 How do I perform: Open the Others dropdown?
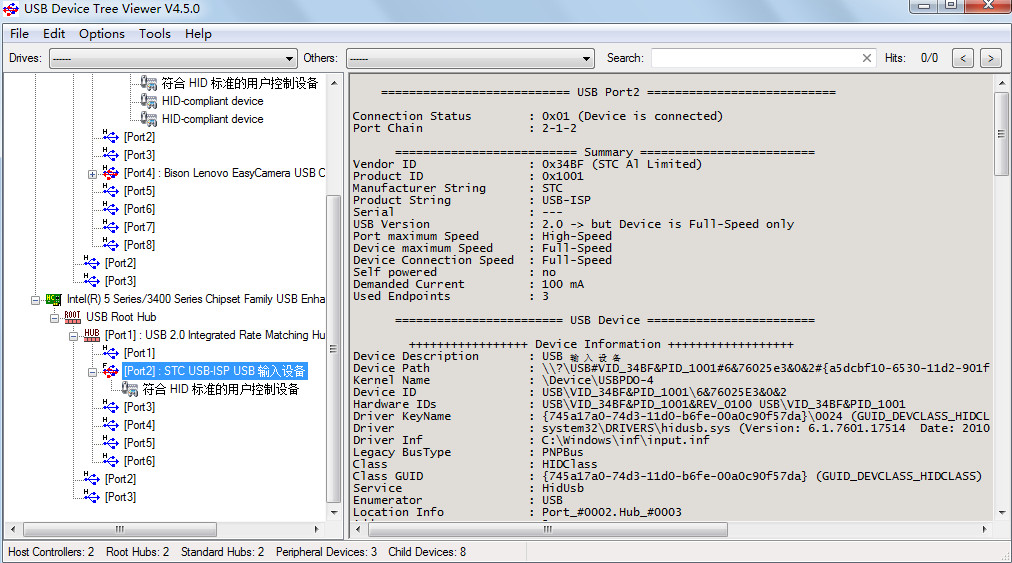pyautogui.click(x=470, y=58)
